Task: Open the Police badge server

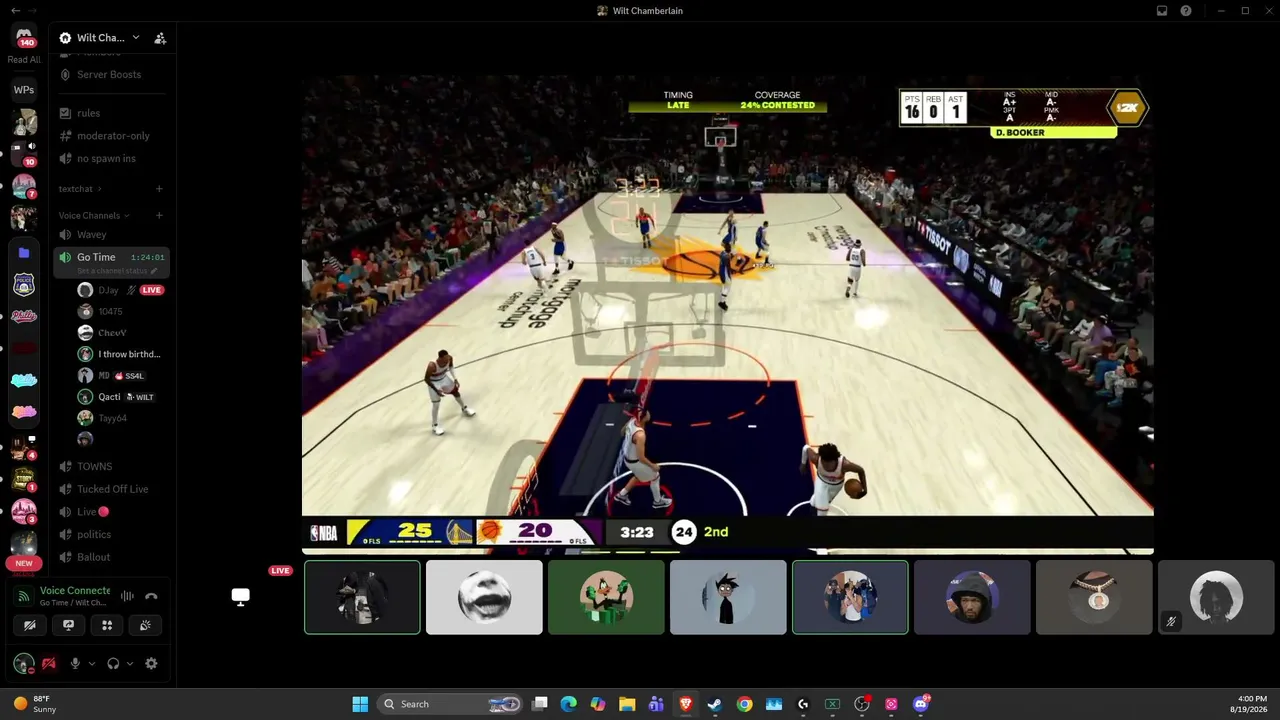Action: [x=24, y=285]
